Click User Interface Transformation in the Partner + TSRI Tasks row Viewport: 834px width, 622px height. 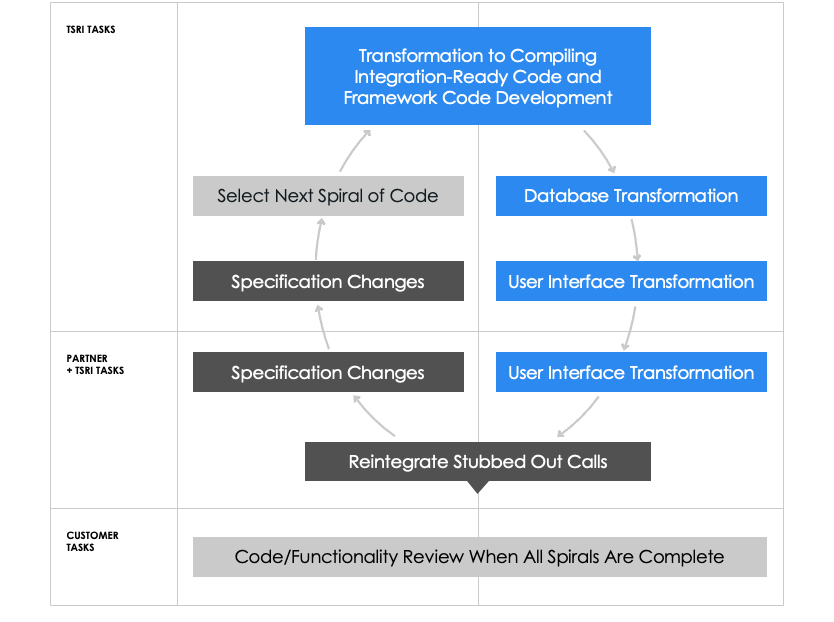[631, 372]
